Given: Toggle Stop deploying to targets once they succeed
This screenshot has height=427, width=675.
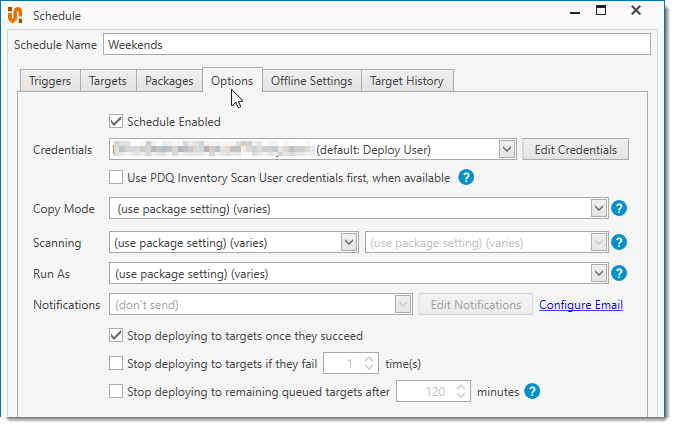Looking at the screenshot, I should 116,336.
